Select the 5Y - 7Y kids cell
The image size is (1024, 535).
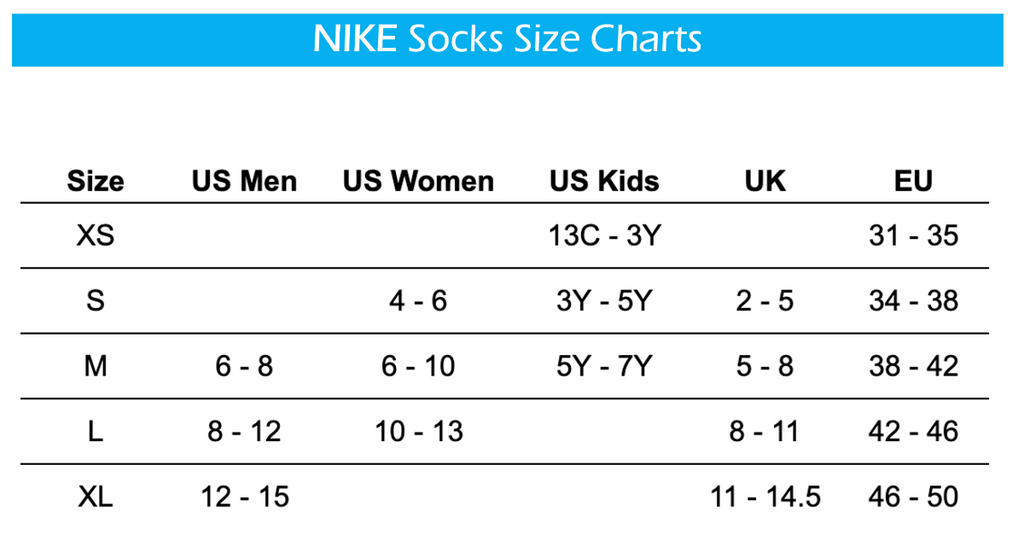click(604, 366)
